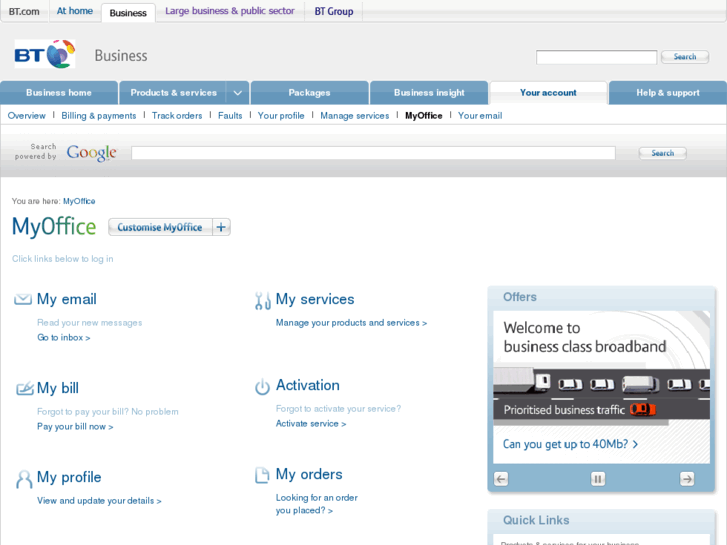
Task: Open the BT Group tab
Action: [x=334, y=12]
